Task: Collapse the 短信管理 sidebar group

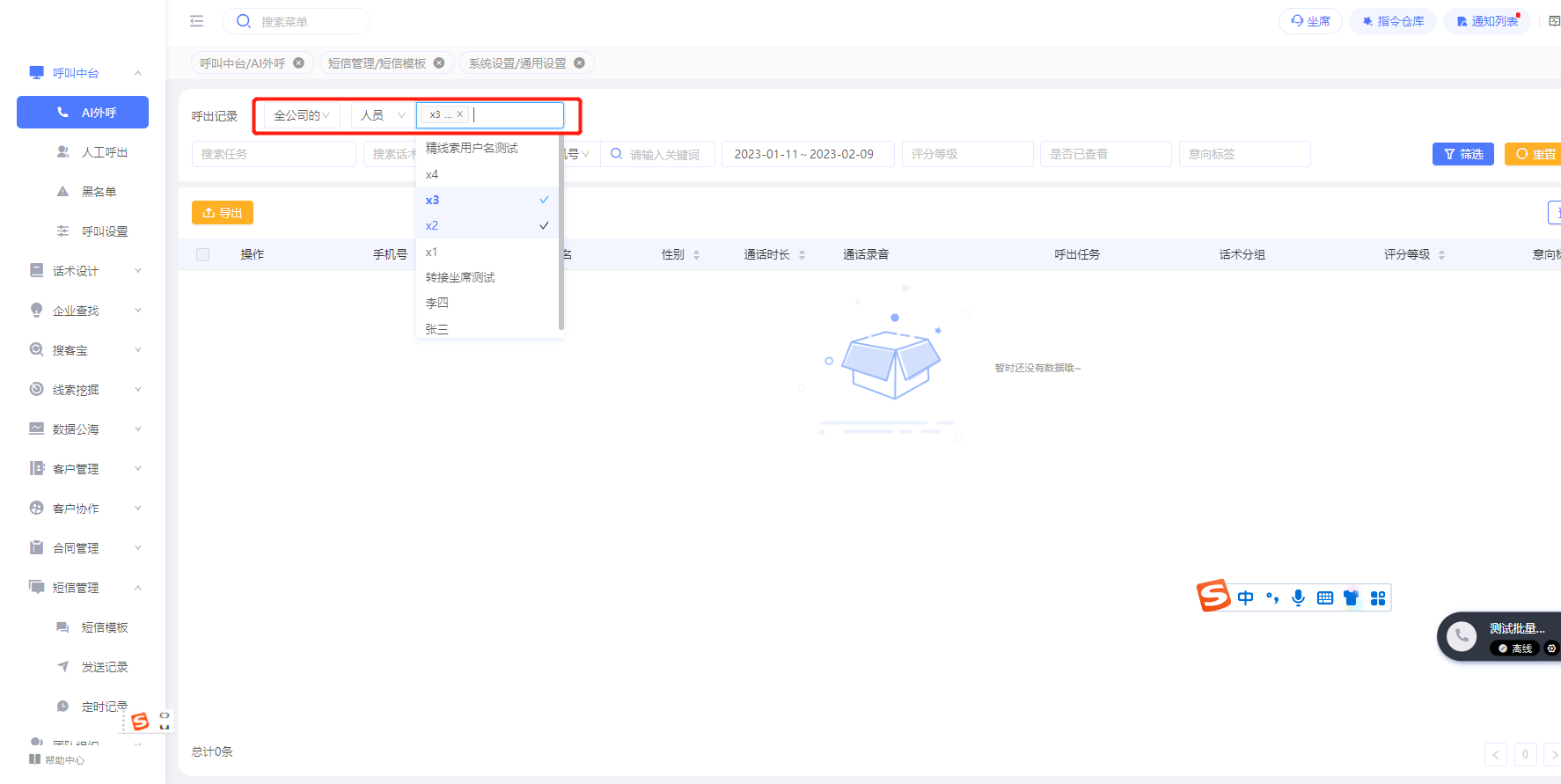Action: (138, 588)
